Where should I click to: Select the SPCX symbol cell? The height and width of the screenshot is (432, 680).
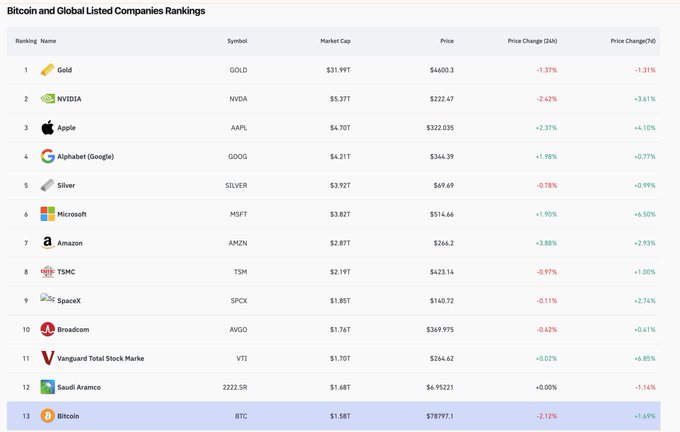coord(239,301)
